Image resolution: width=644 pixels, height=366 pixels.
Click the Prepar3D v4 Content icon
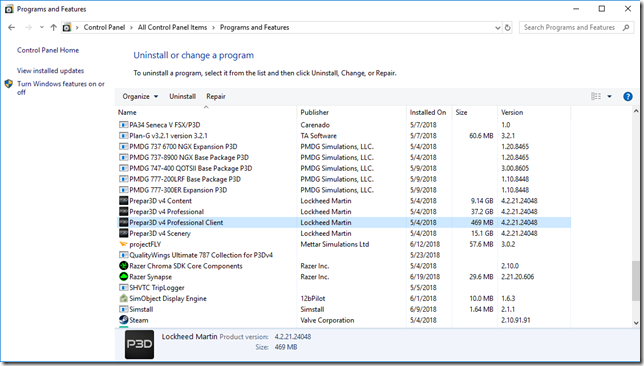click(123, 201)
